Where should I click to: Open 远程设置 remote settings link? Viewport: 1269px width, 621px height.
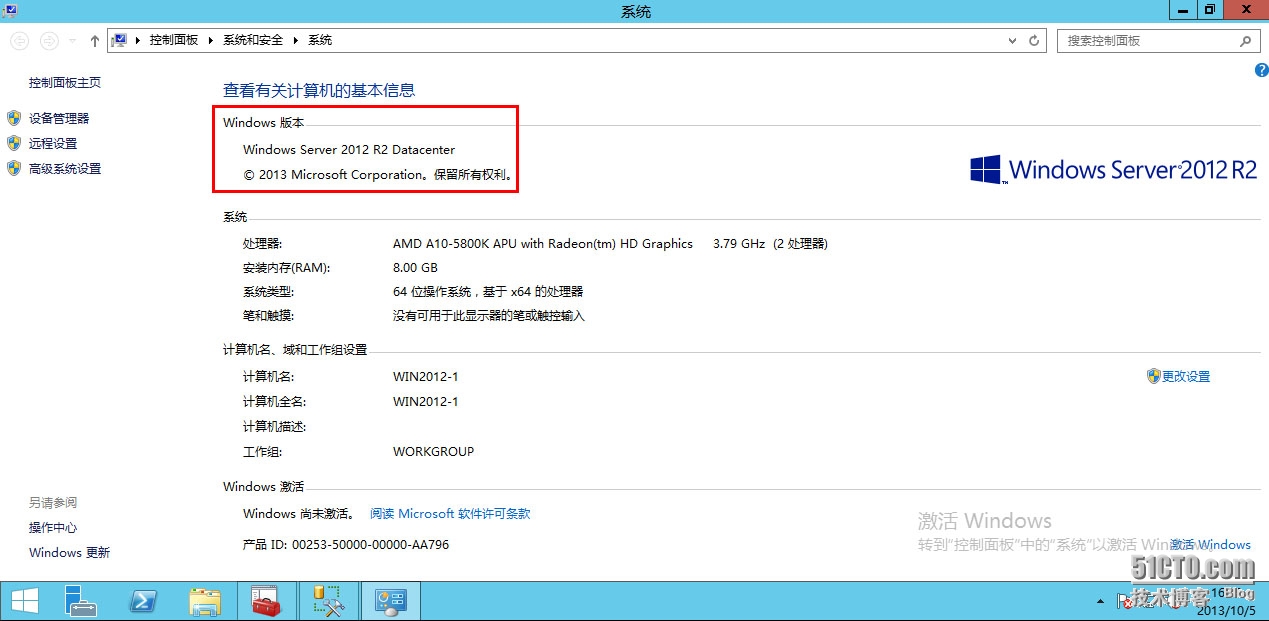click(53, 144)
